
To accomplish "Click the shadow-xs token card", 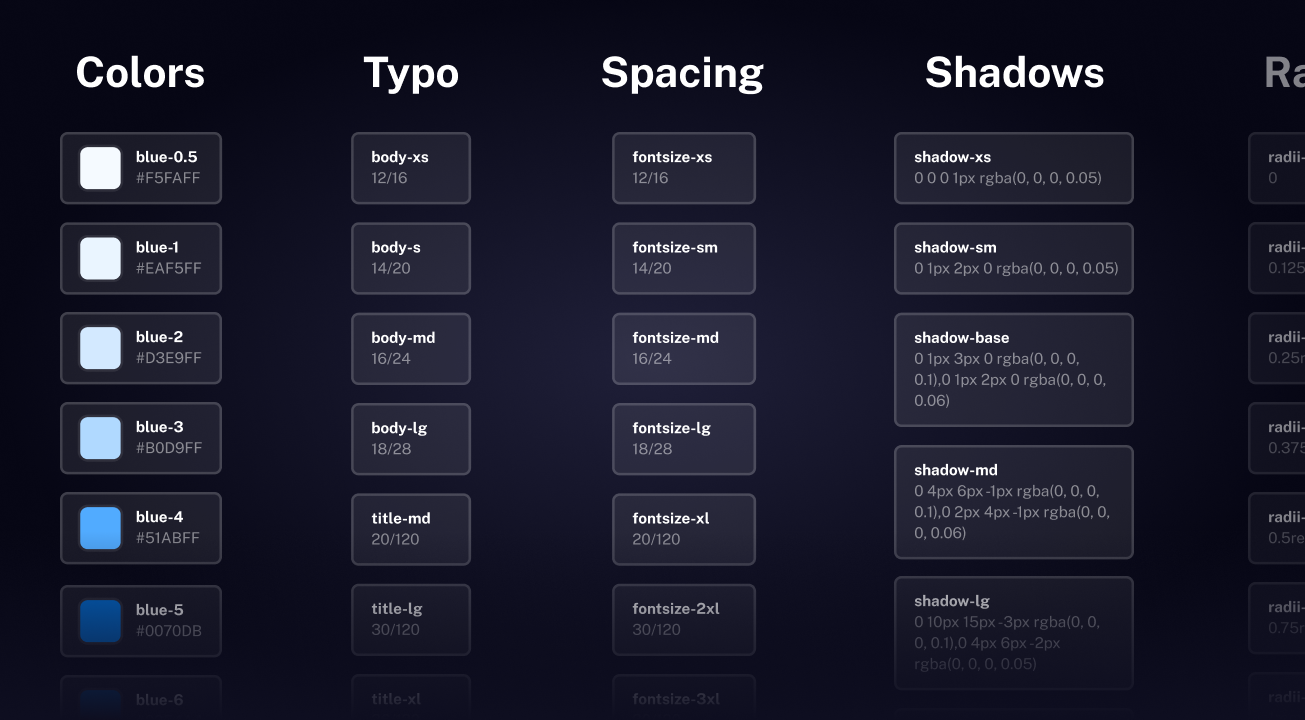I will tap(1014, 168).
